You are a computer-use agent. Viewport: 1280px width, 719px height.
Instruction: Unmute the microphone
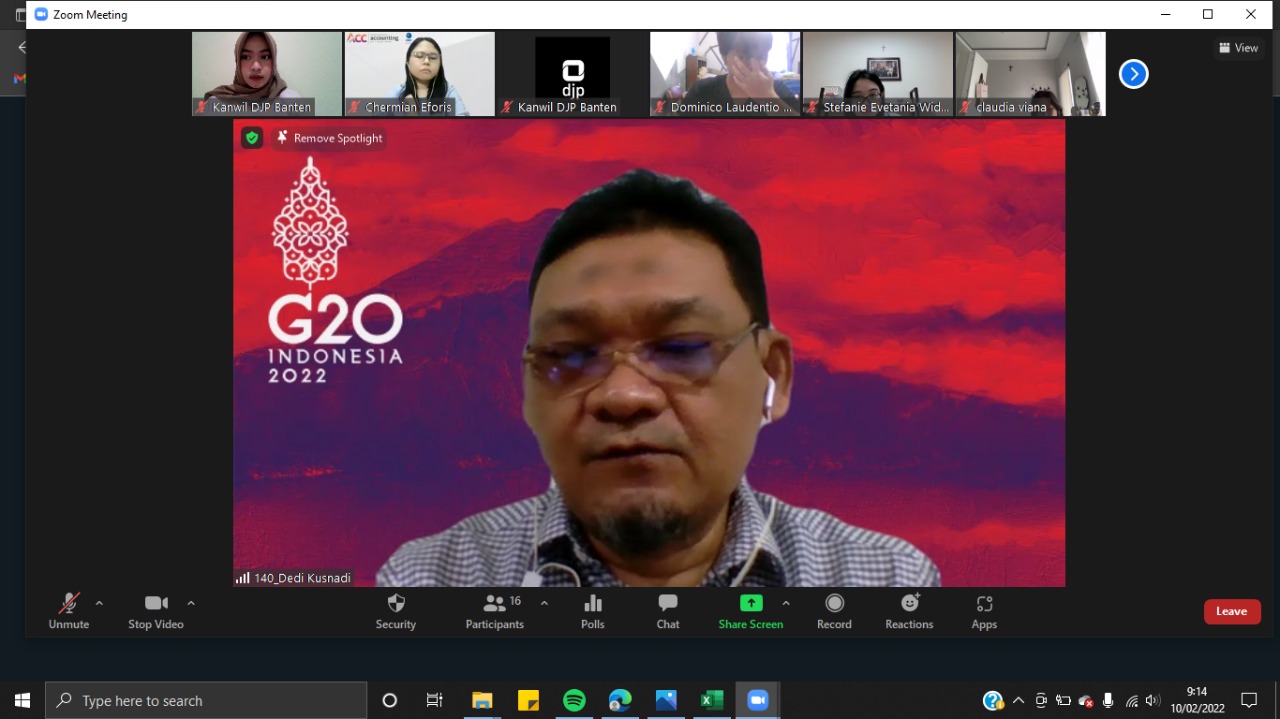pos(68,611)
